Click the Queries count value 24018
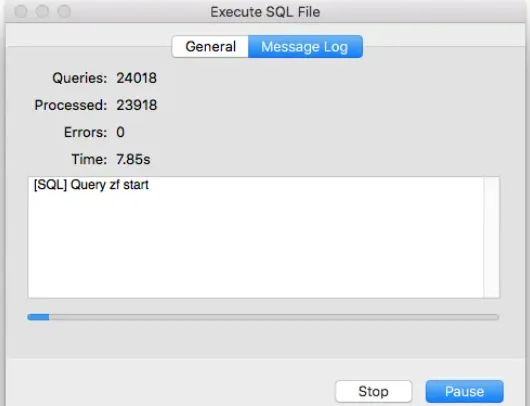530x406 pixels. (137, 78)
